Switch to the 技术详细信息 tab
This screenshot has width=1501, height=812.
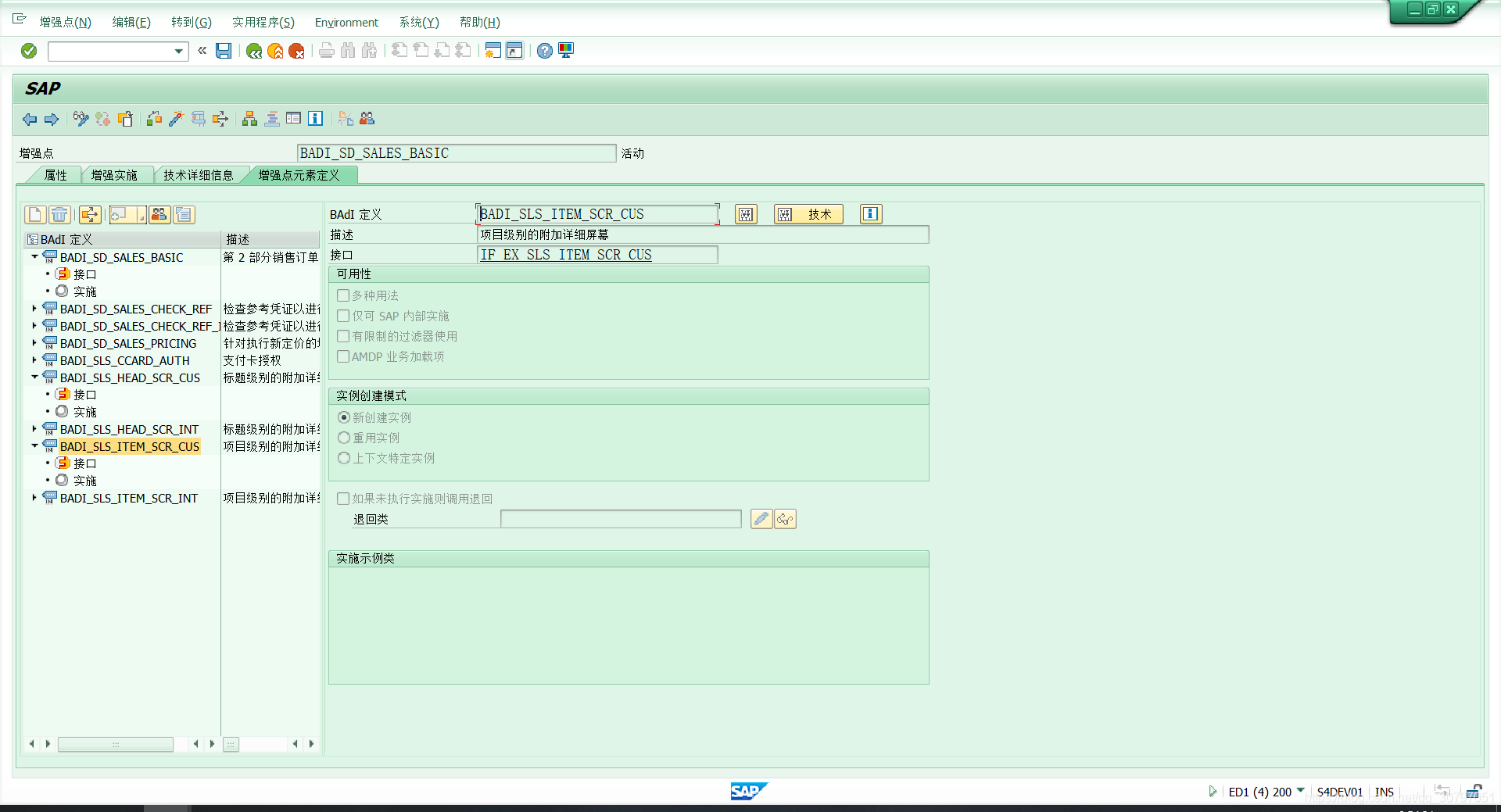point(199,175)
